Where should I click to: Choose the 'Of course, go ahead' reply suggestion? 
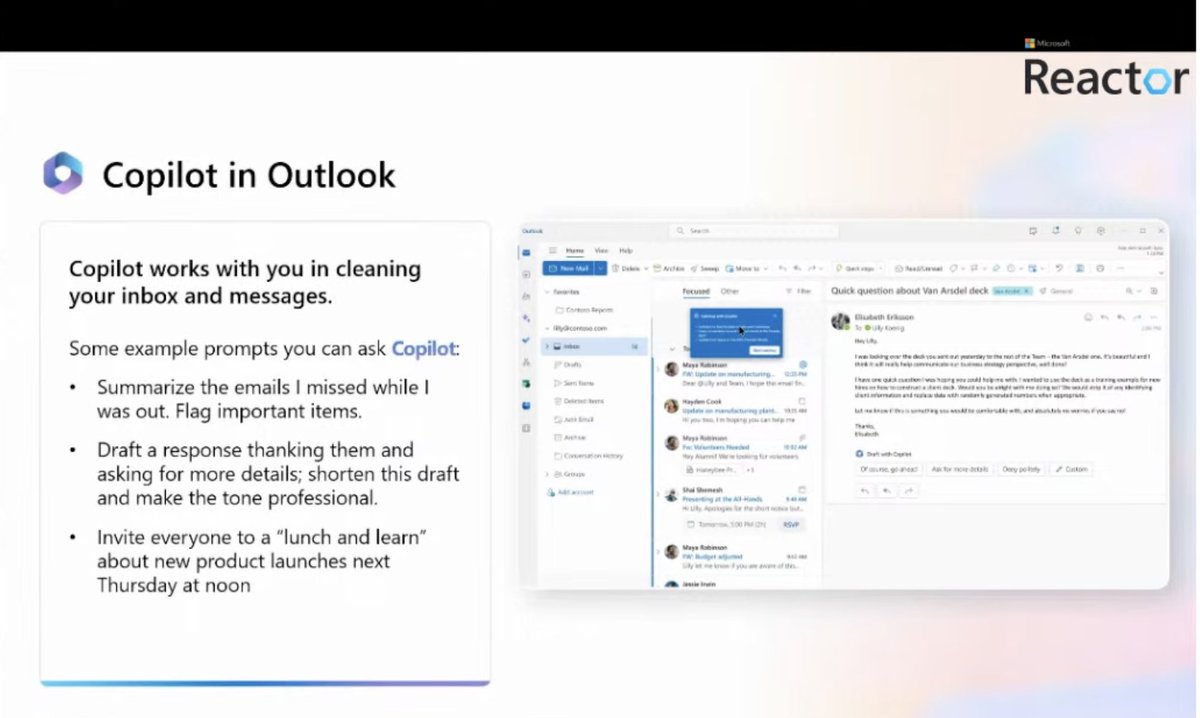[888, 469]
